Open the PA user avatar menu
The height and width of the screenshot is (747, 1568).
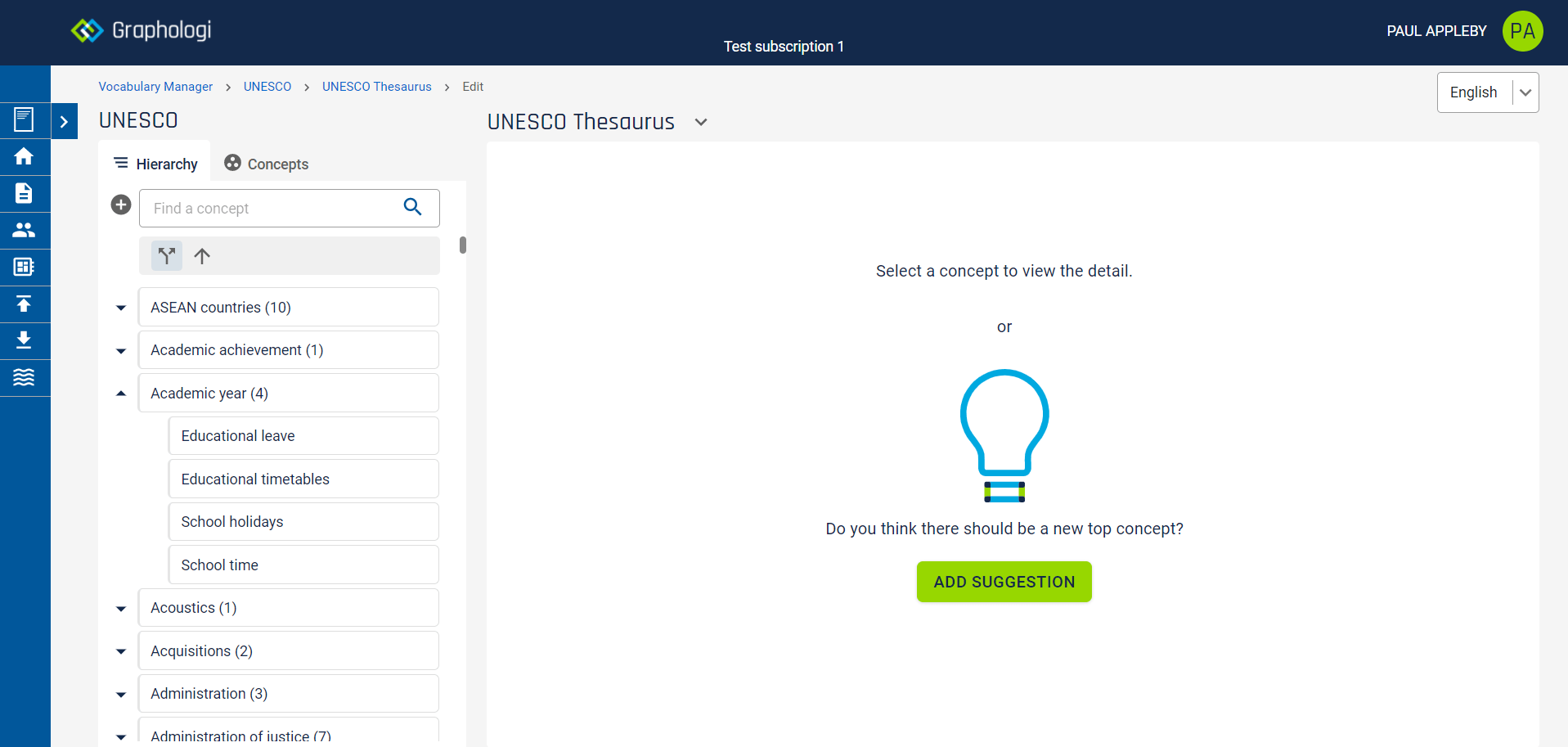[1522, 31]
